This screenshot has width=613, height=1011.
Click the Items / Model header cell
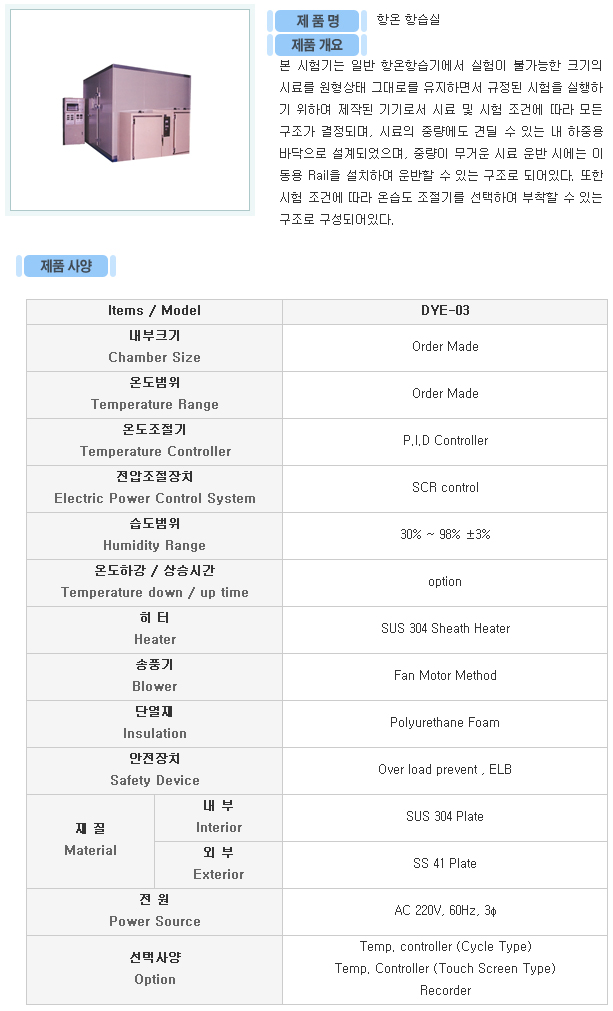[154, 311]
